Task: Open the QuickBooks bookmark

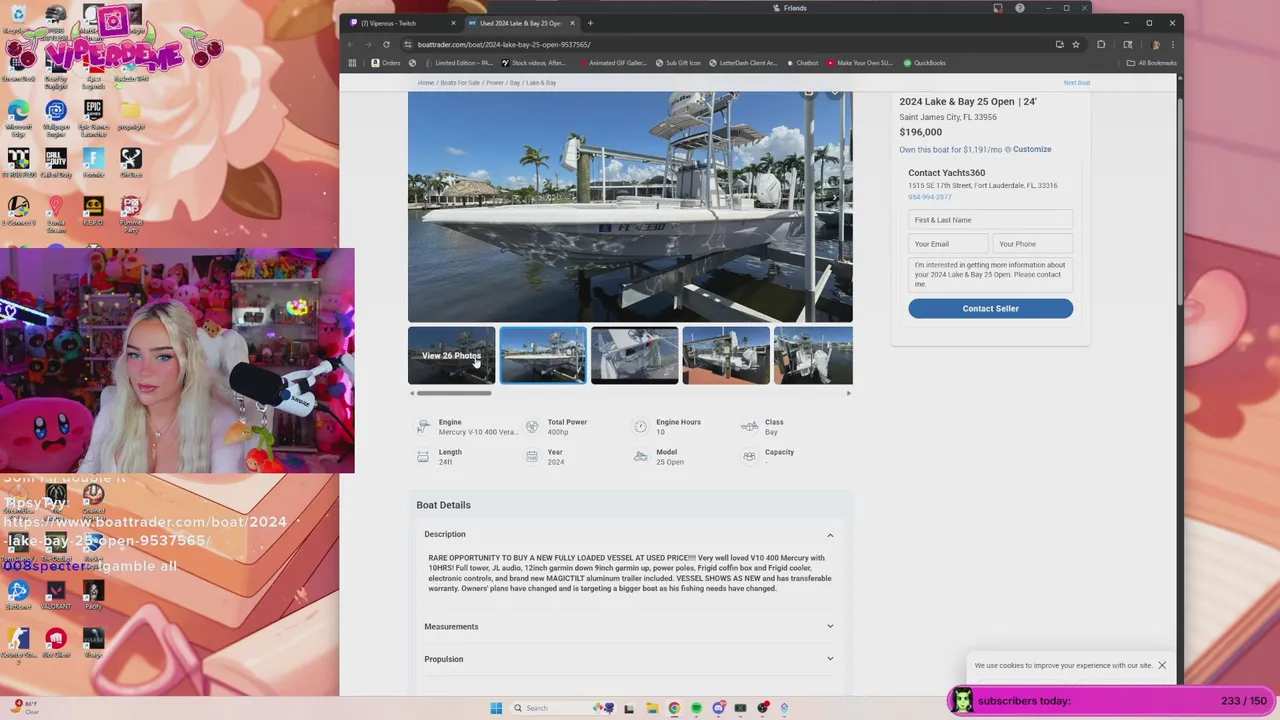Action: (x=924, y=63)
